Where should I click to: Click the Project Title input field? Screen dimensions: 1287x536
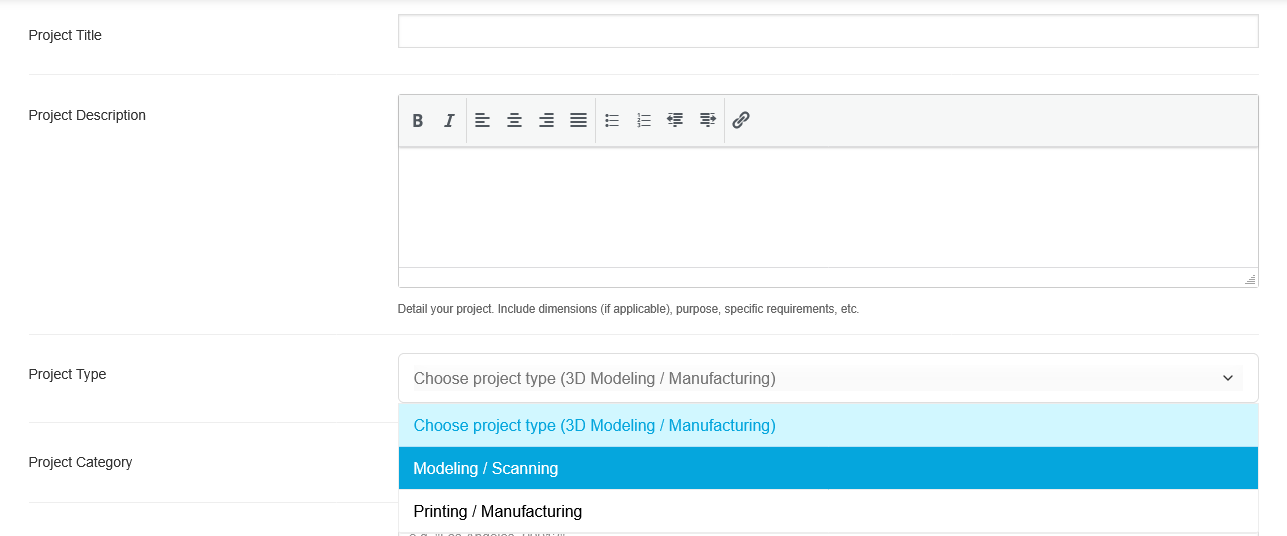pos(827,31)
